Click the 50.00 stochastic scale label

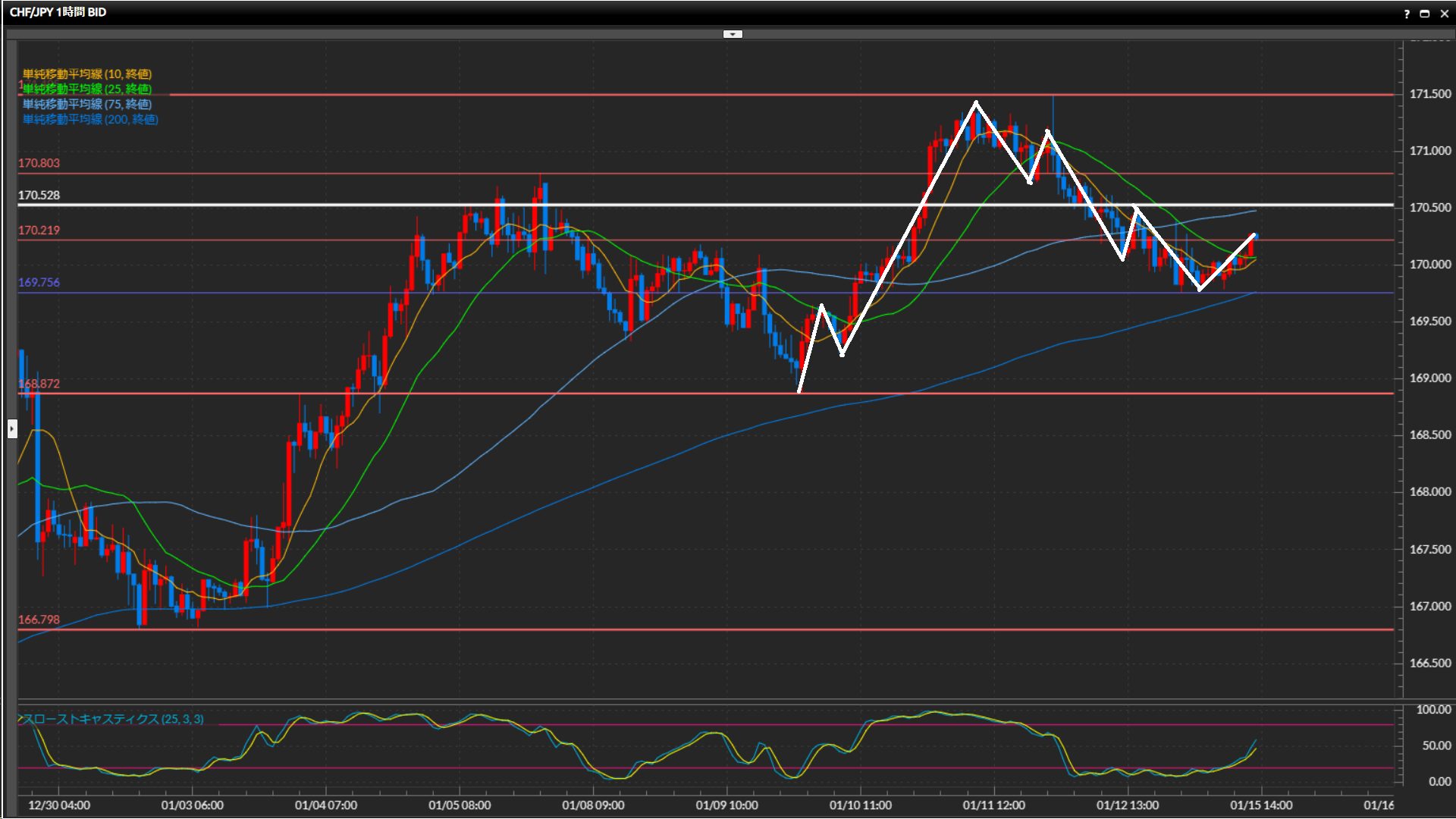pyautogui.click(x=1436, y=745)
